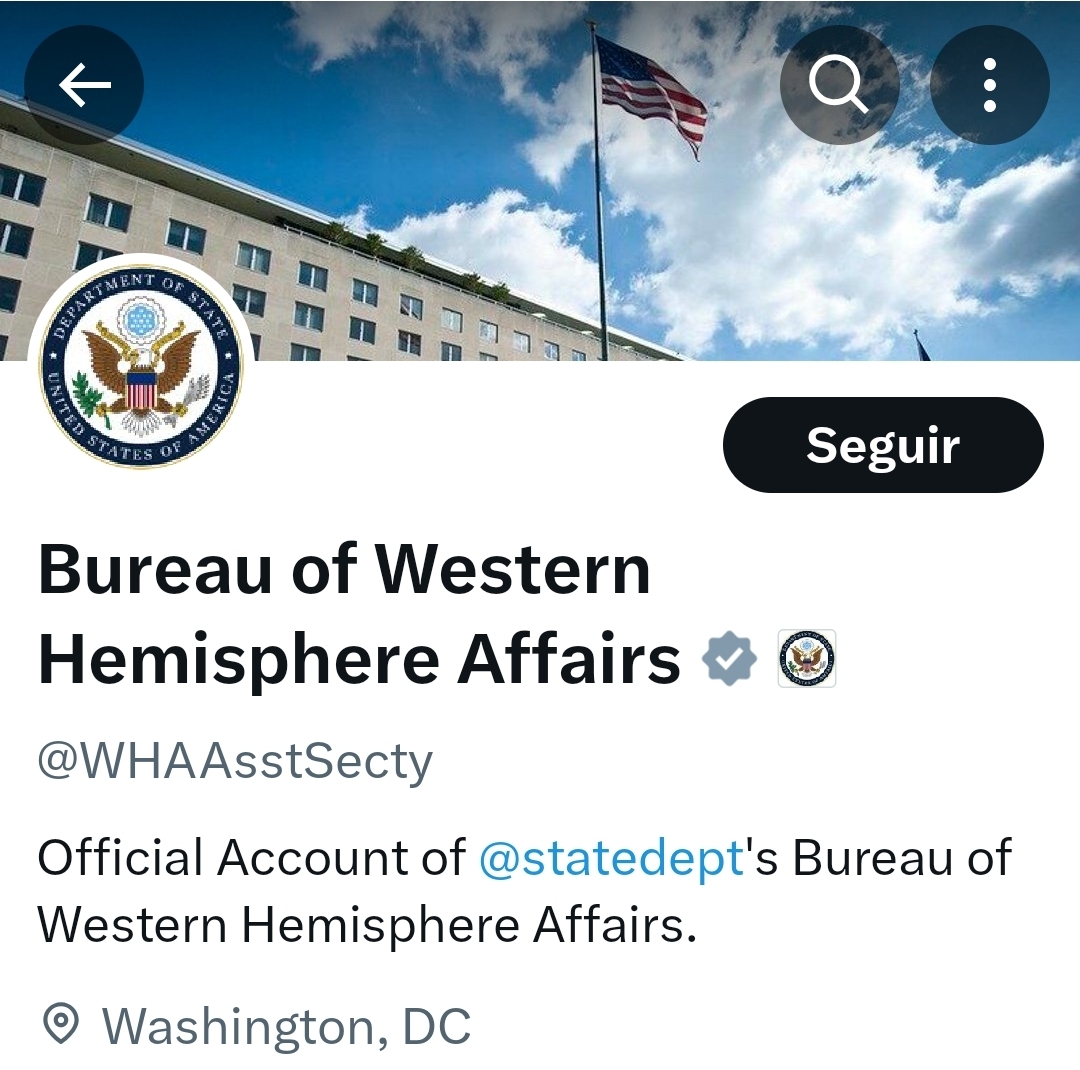Open the three-dot more options menu
The width and height of the screenshot is (1080, 1070).
990,85
